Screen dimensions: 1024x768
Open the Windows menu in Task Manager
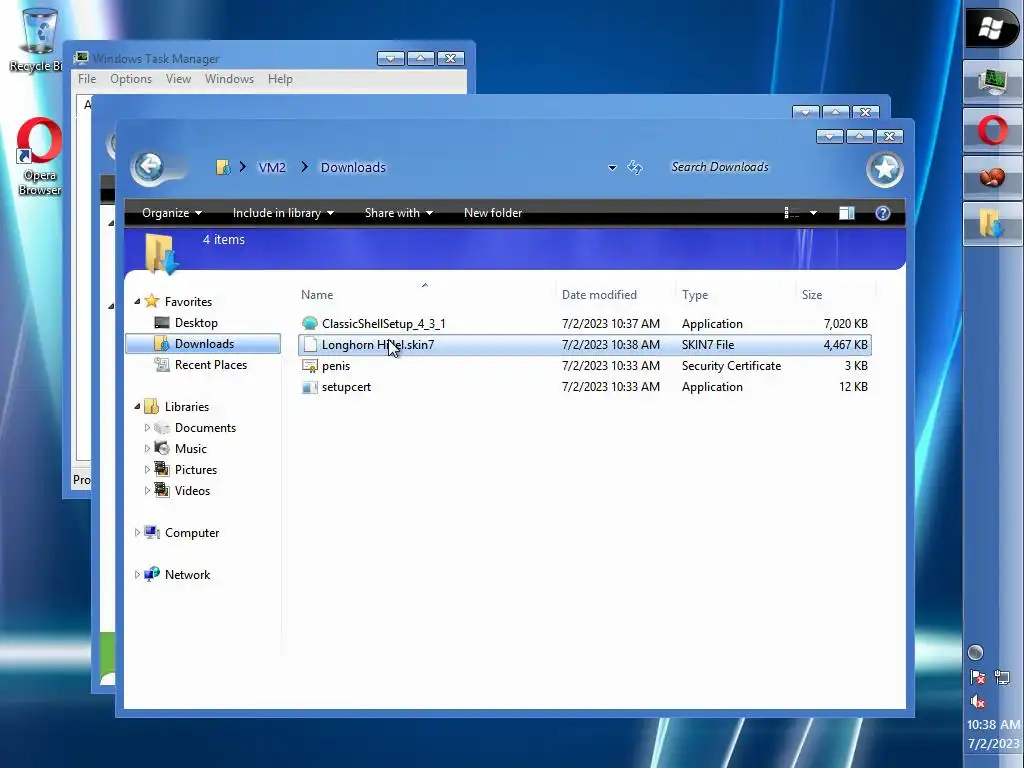(229, 79)
